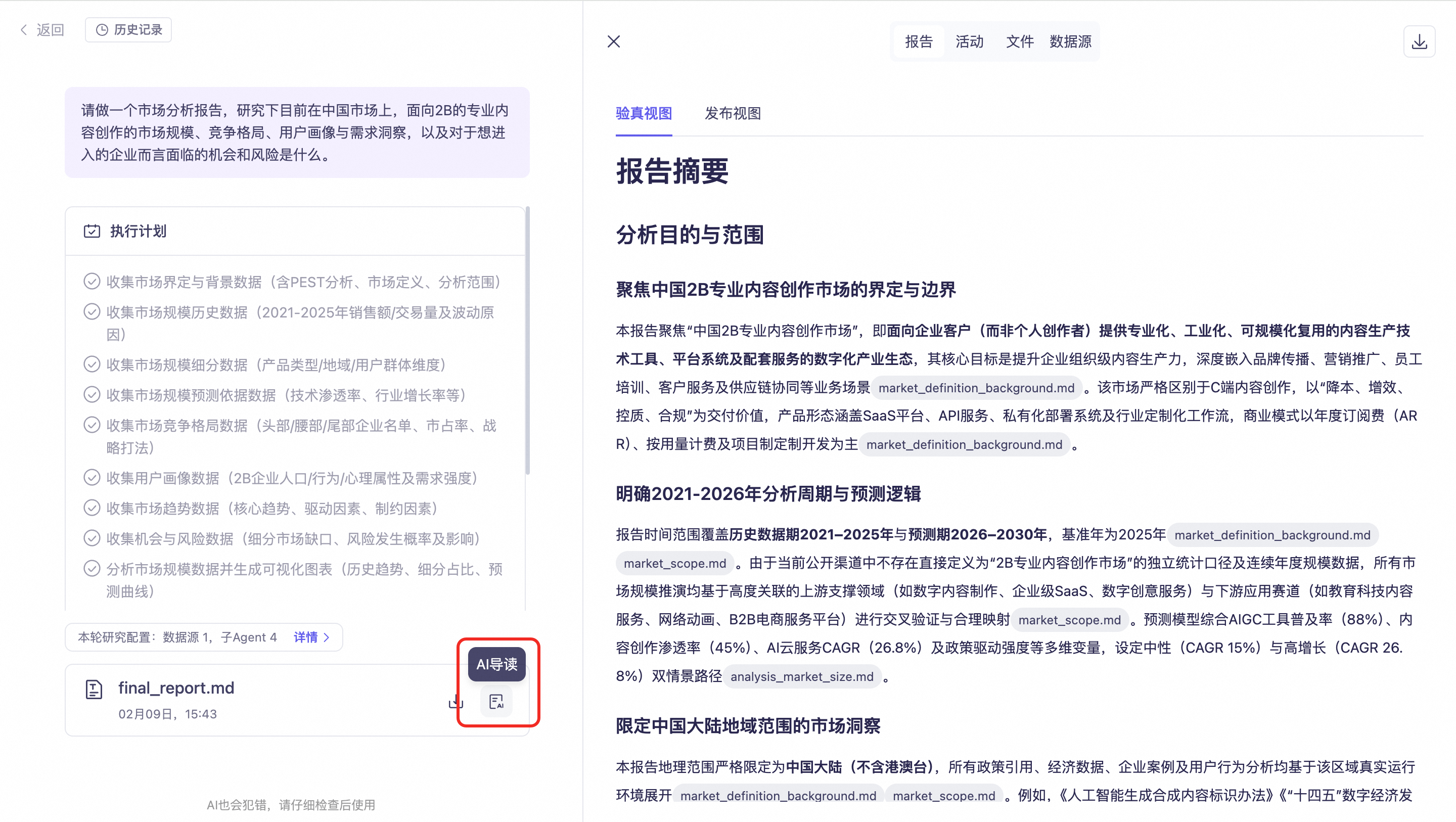Click the final_report.md document icon

[x=94, y=689]
